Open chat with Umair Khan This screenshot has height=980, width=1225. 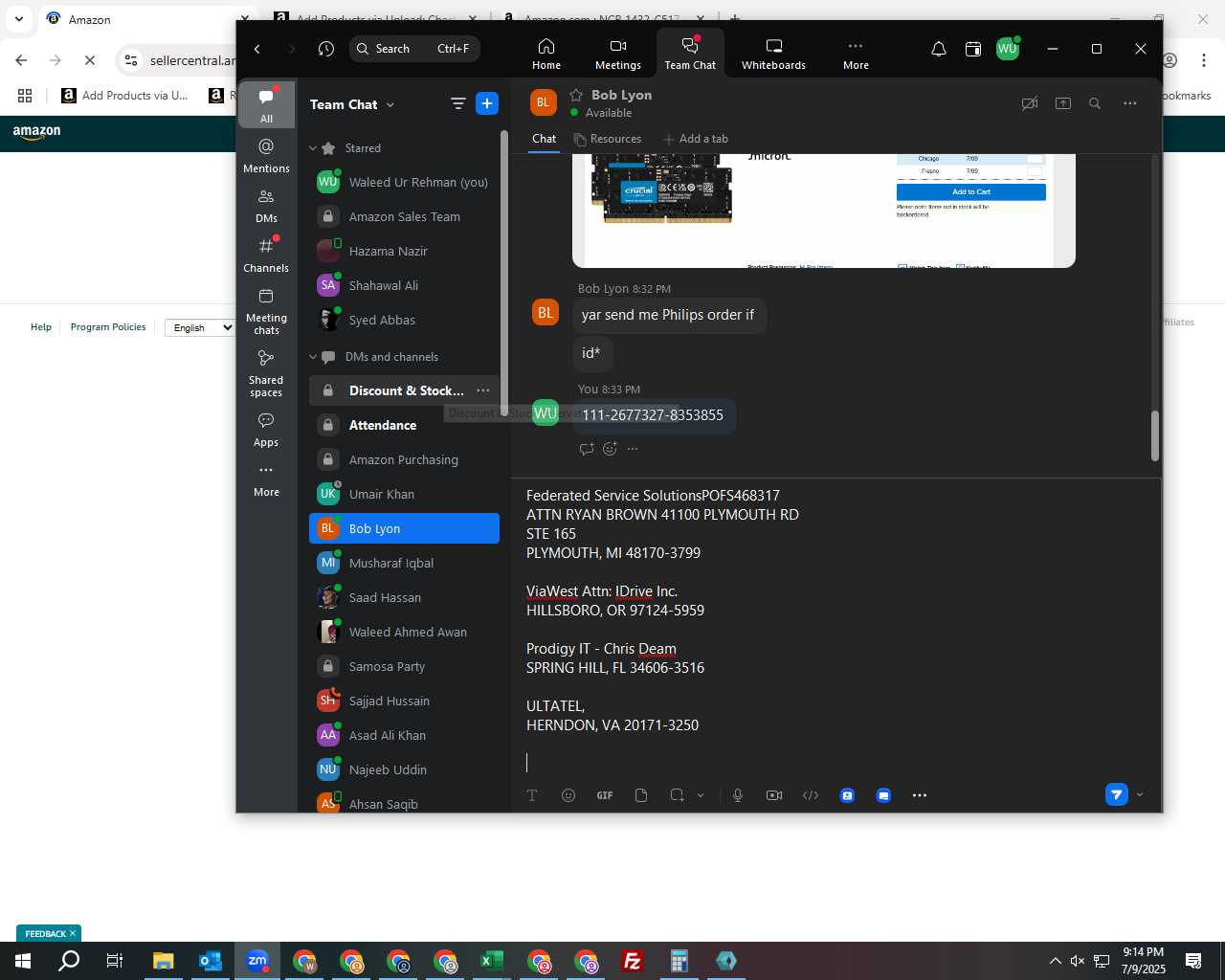[404, 494]
